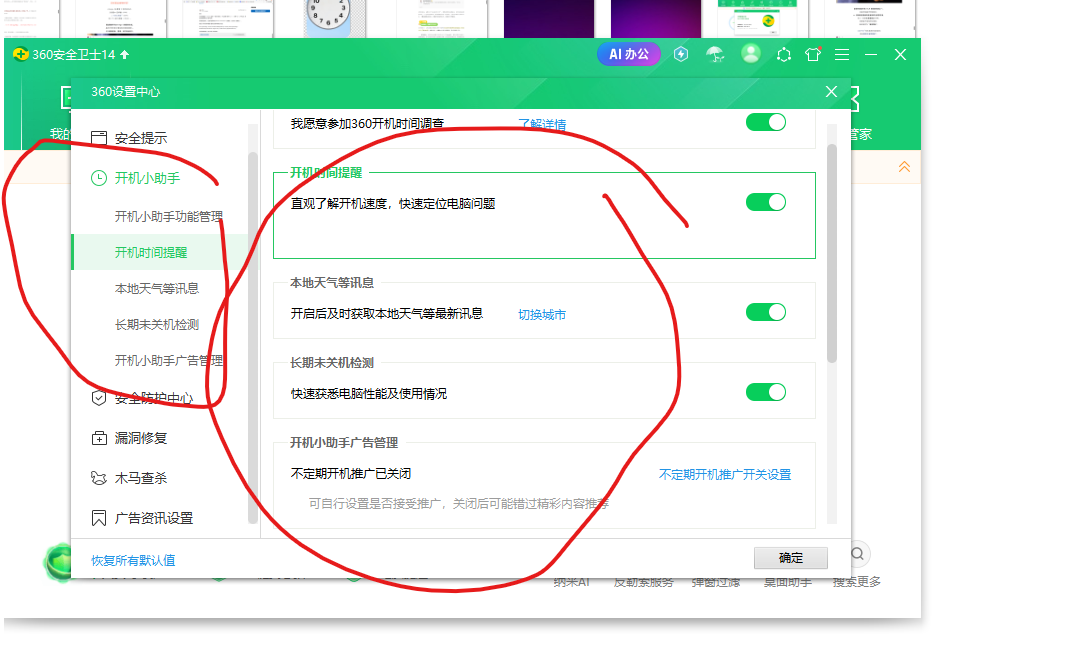Select 开机小助手广告管理 sub-item
This screenshot has height=656, width=1078.
(x=168, y=360)
